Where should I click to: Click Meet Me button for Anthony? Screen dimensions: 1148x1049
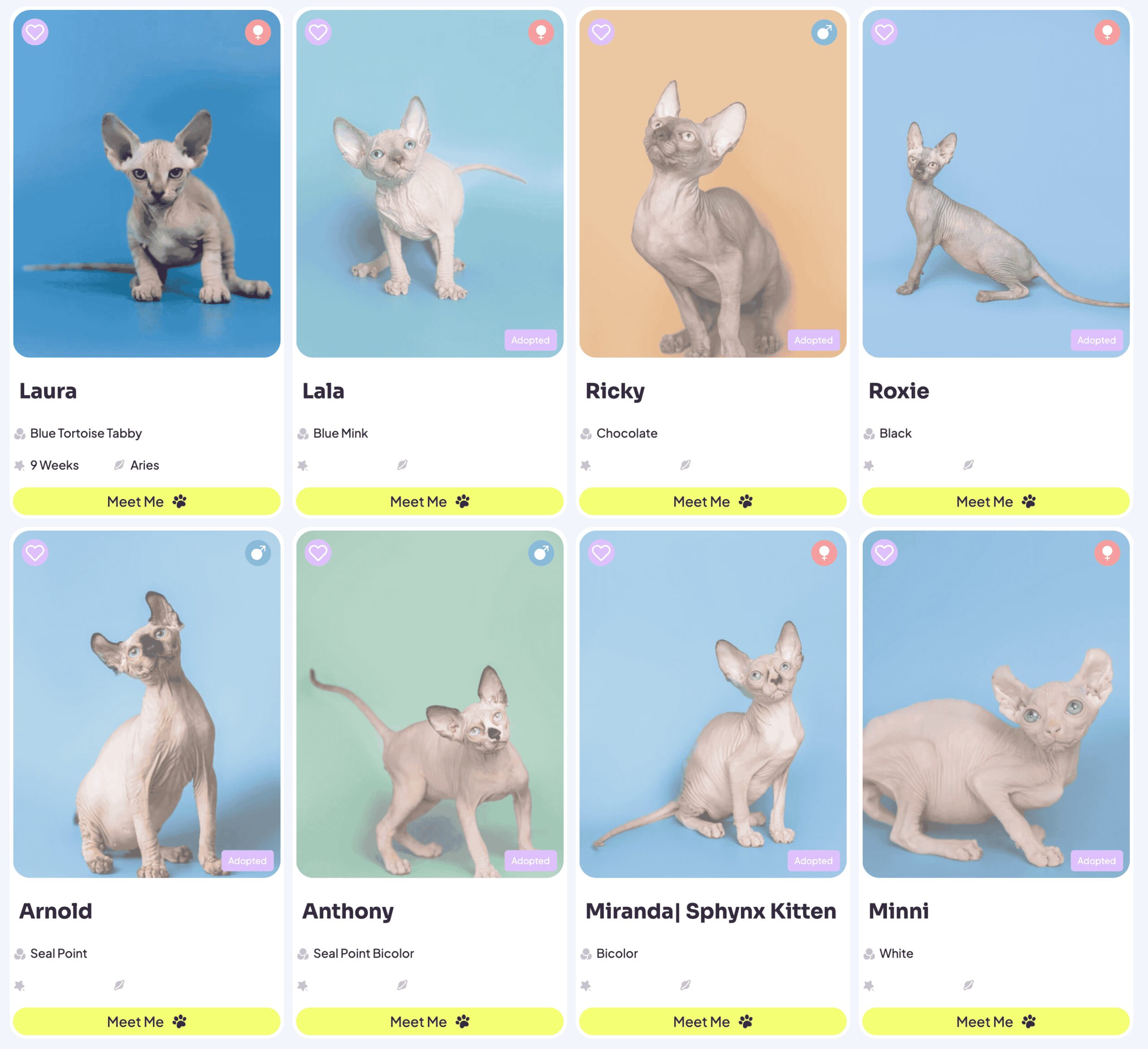pos(429,1022)
